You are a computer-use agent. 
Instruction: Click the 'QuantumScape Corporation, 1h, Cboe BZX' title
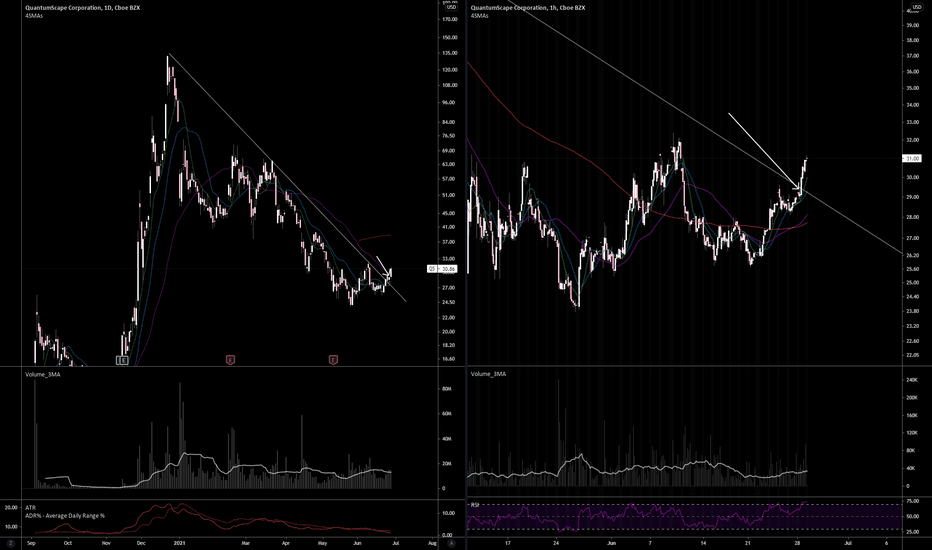point(528,8)
